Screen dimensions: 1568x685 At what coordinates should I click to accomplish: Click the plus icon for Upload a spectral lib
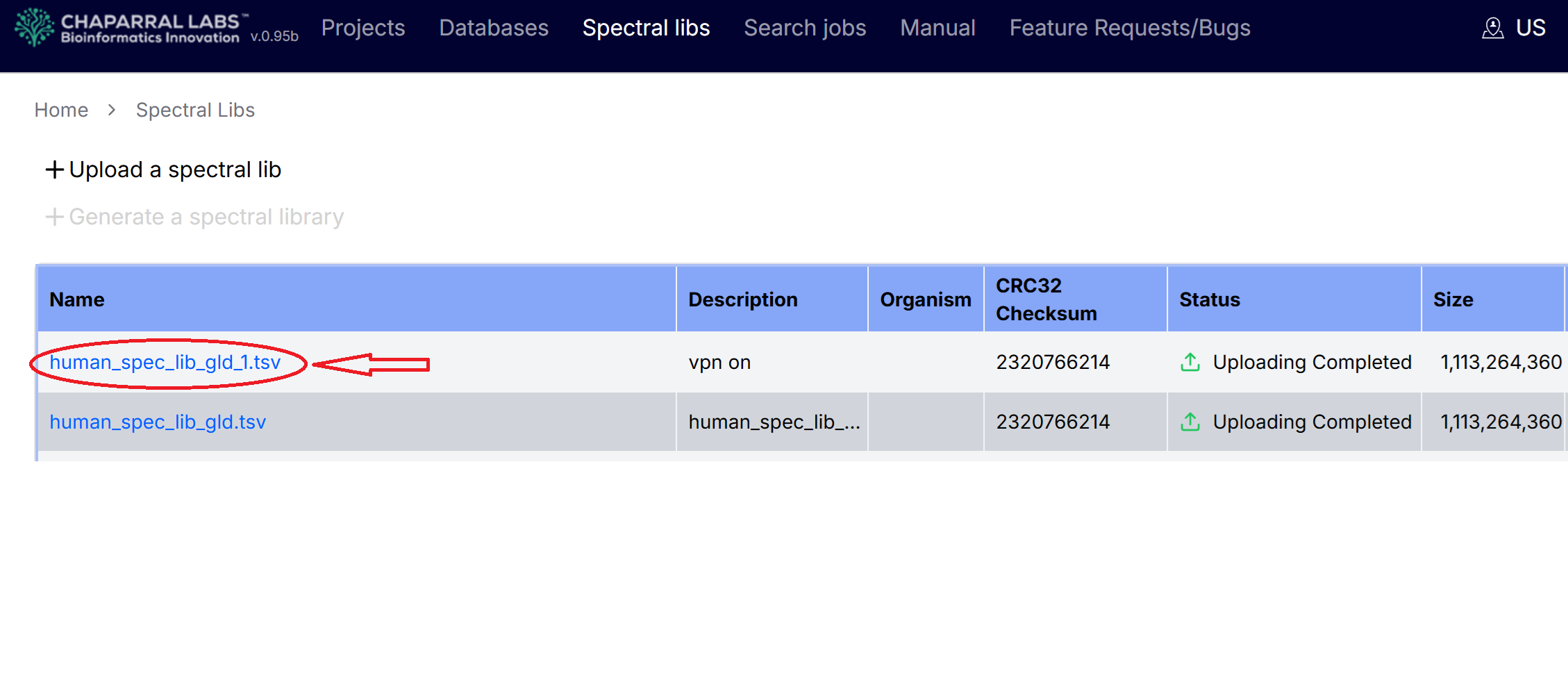point(54,170)
